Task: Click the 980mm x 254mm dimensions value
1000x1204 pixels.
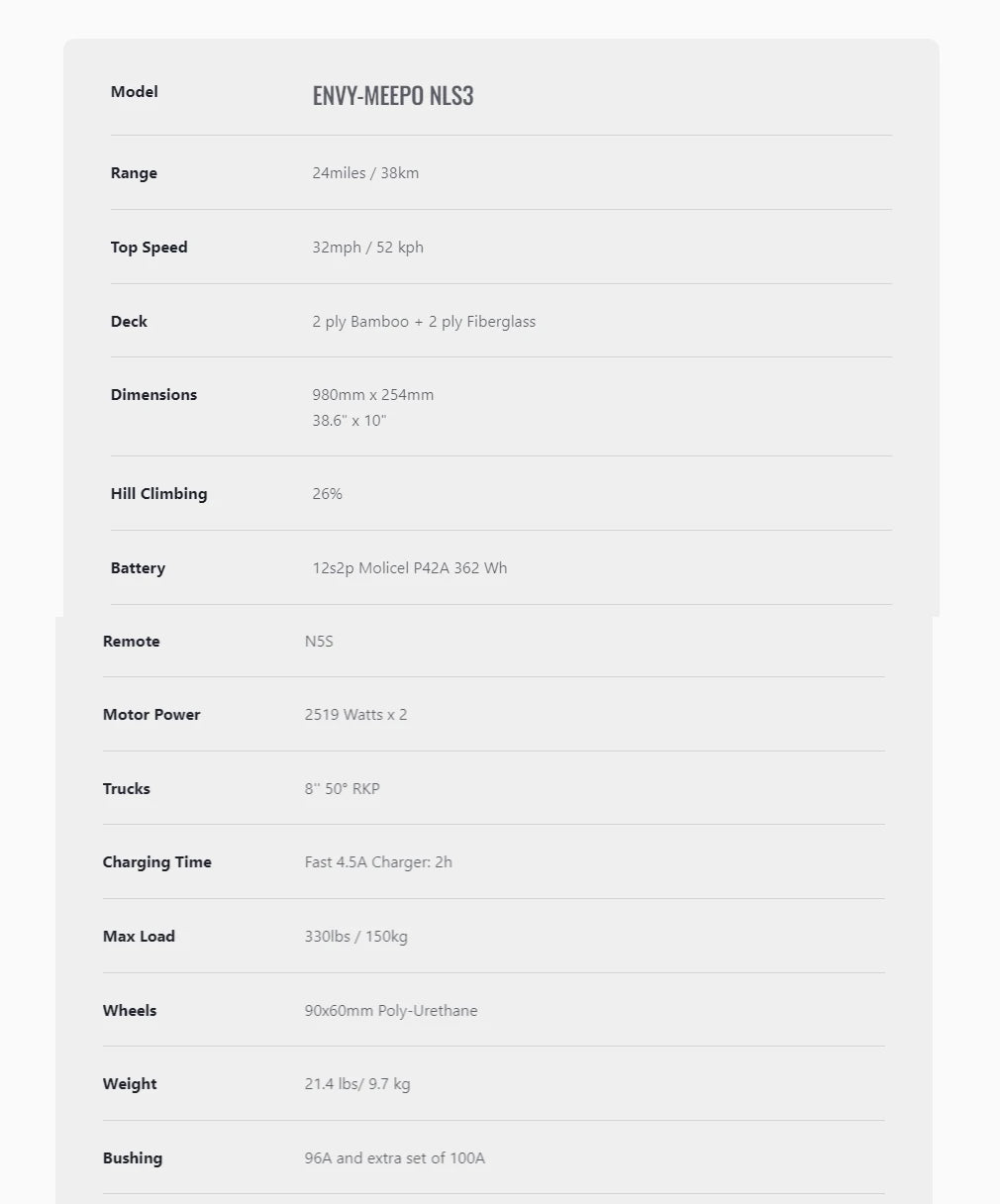Action: tap(373, 394)
